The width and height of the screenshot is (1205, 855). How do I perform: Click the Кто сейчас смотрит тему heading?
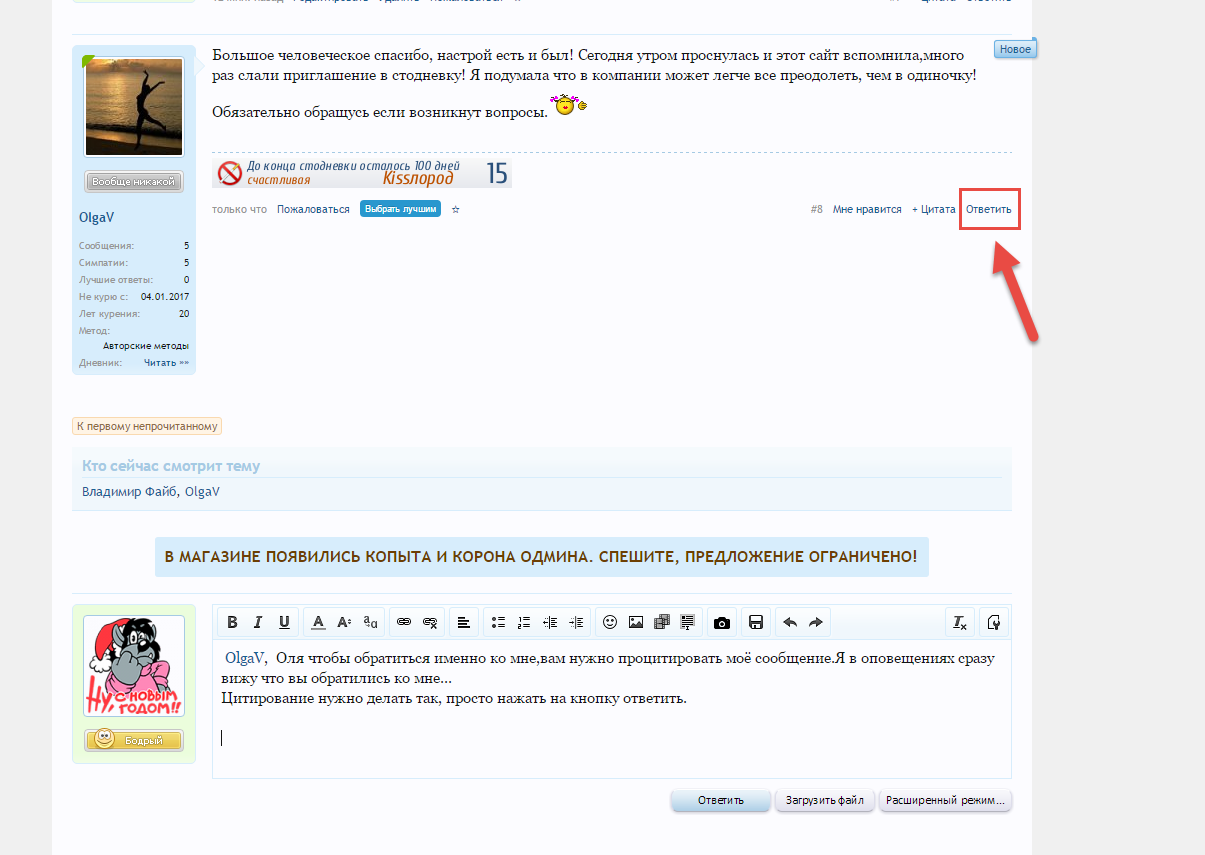pyautogui.click(x=171, y=466)
